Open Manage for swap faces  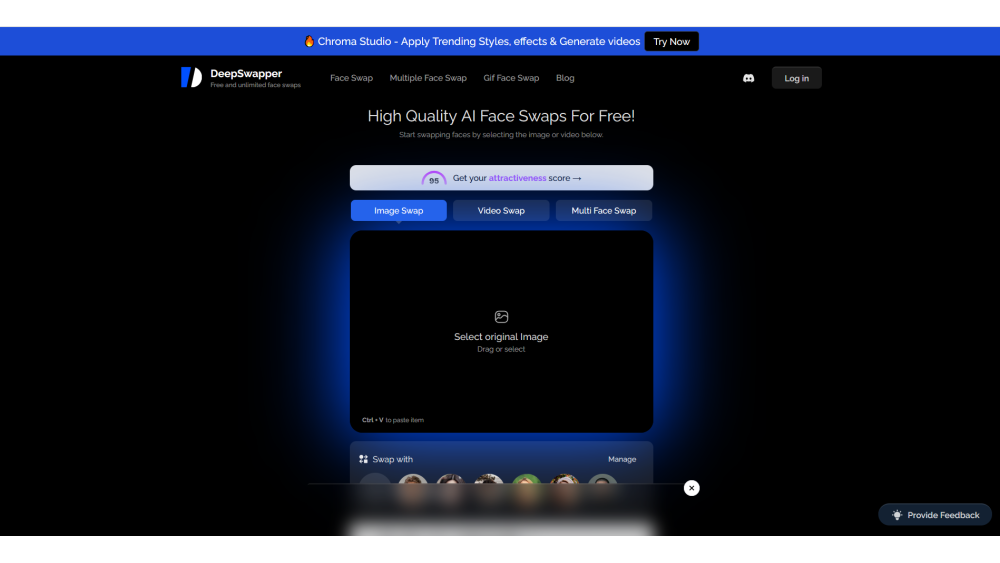621,460
